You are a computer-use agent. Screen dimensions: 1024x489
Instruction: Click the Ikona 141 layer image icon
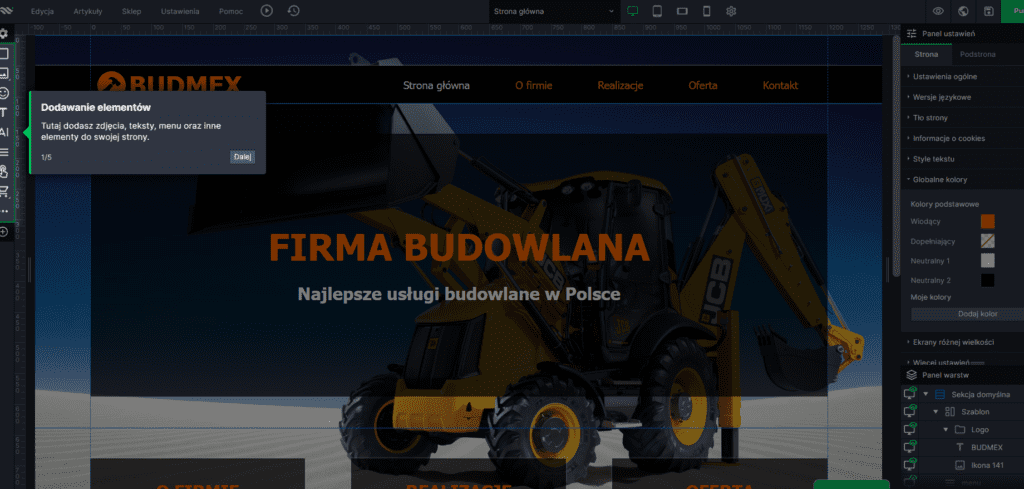959,465
